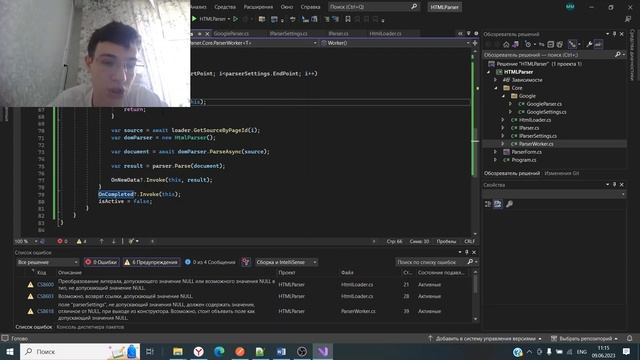The width and height of the screenshot is (640, 360).
Task: Open Yandex Browser from the taskbar
Action: coord(199,351)
